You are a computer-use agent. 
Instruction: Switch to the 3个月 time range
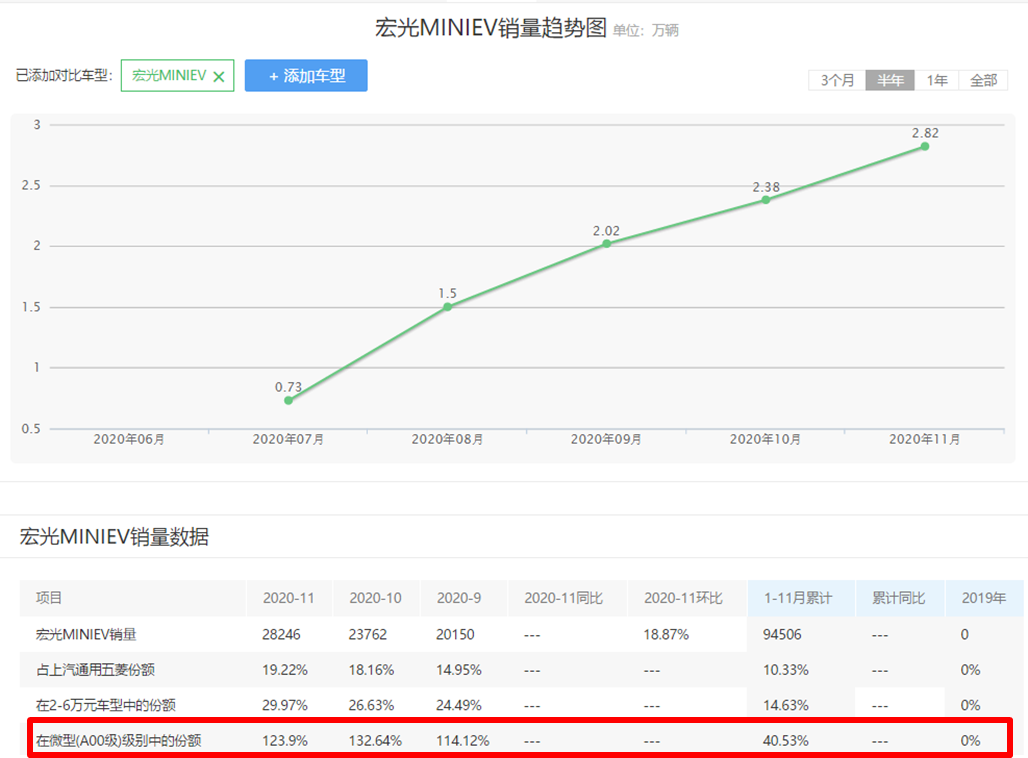pos(837,80)
